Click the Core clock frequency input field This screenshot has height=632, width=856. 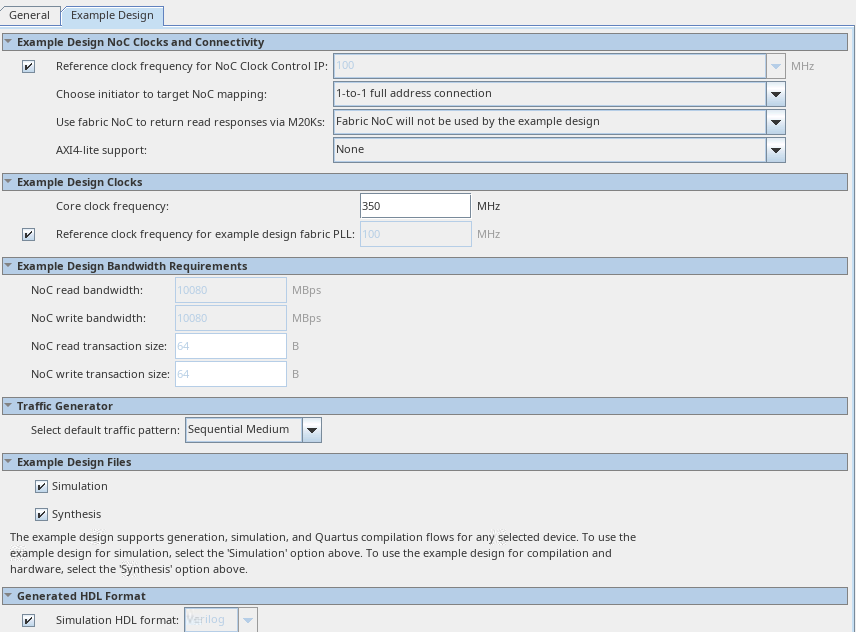[414, 206]
